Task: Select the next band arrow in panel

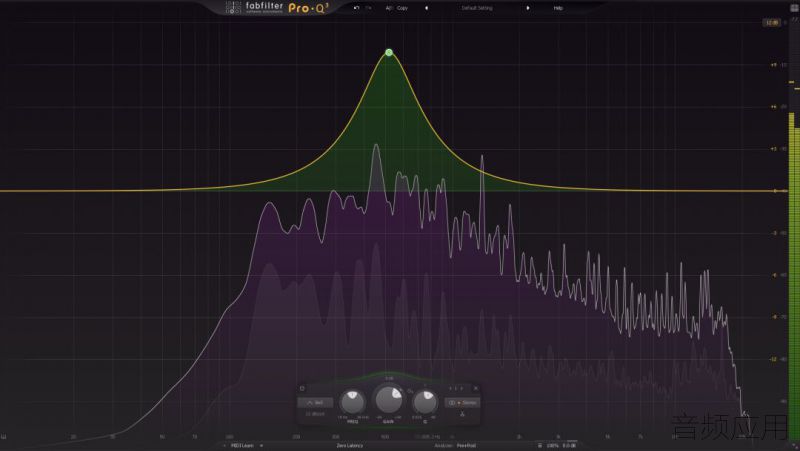Action: [x=462, y=388]
